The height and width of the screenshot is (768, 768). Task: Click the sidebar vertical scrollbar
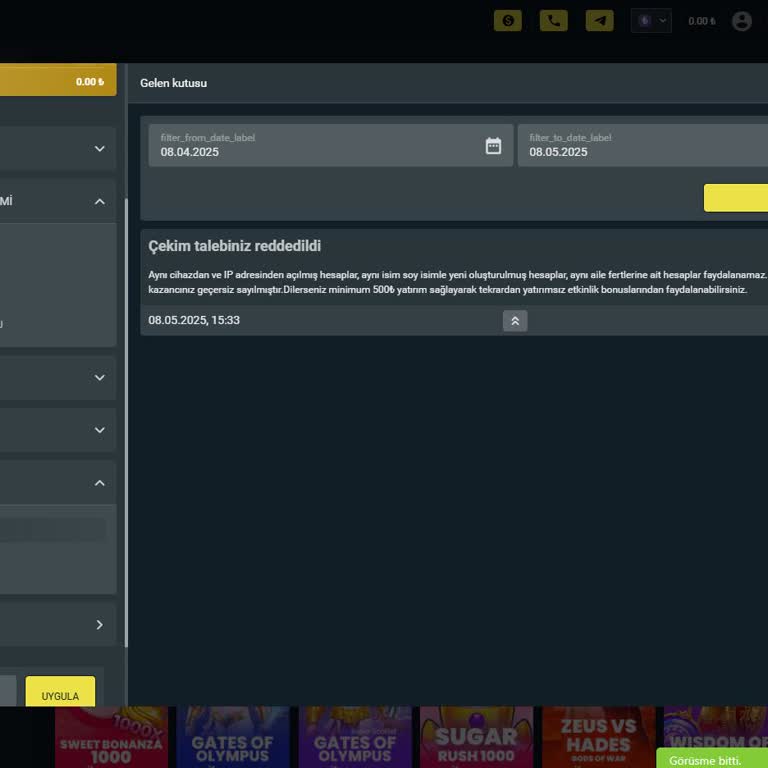point(126,422)
